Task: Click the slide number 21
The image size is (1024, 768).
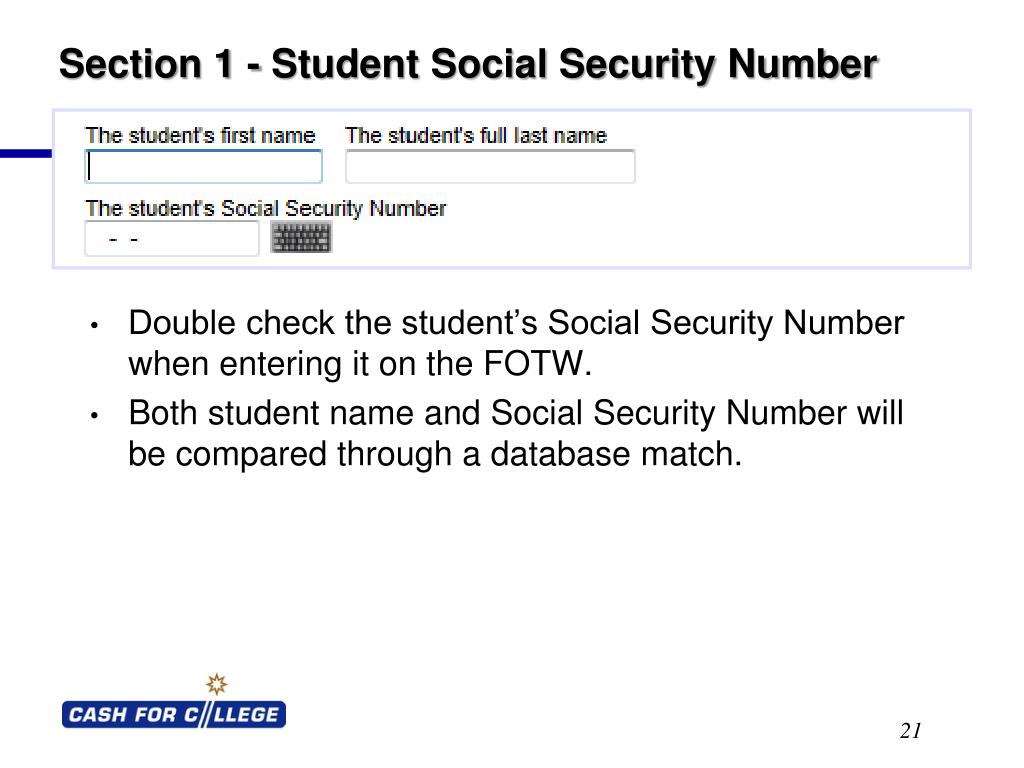Action: tap(910, 730)
